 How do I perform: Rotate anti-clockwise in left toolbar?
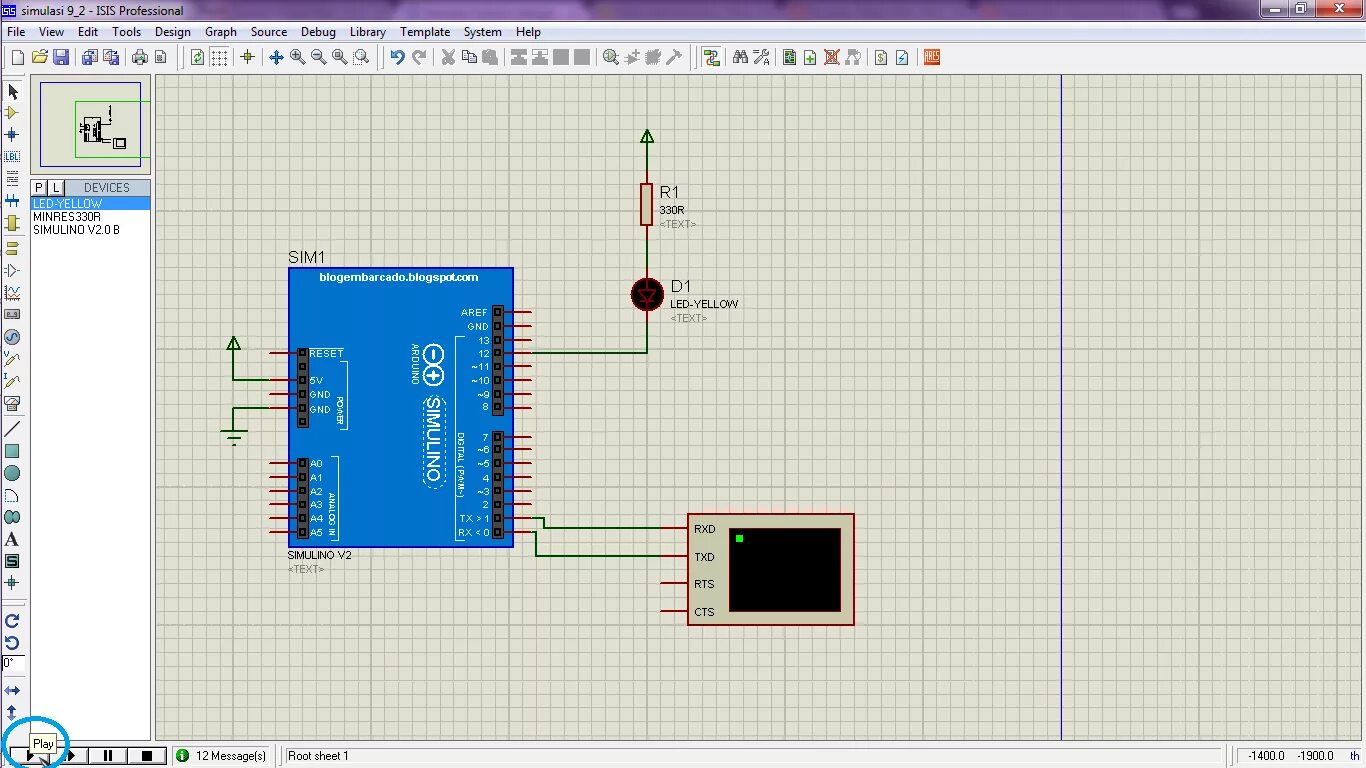tap(13, 643)
